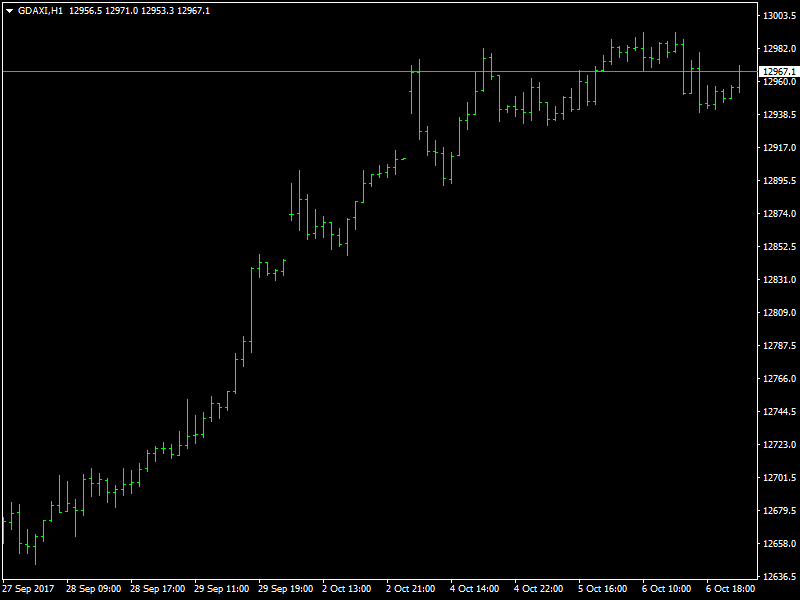Screen dimensions: 800x600
Task: Click the 12982.0 price scale label
Action: 779,48
